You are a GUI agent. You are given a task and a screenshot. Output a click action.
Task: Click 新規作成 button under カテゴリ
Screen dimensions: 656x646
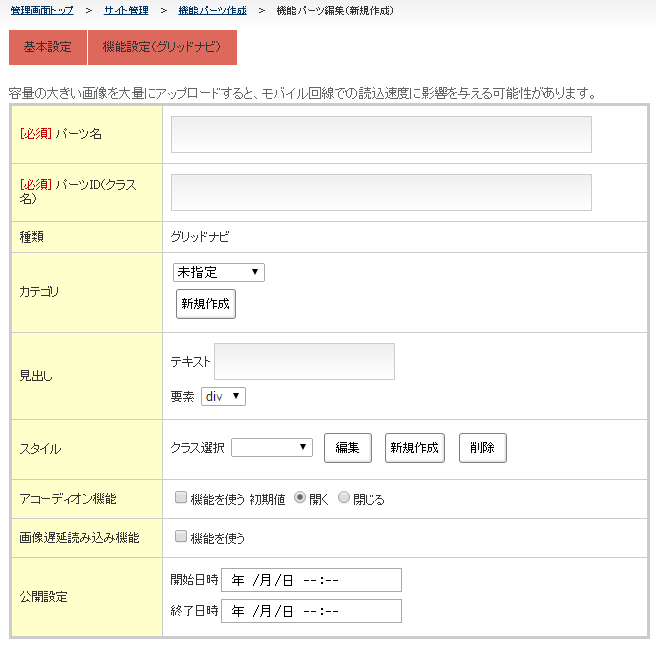click(206, 304)
